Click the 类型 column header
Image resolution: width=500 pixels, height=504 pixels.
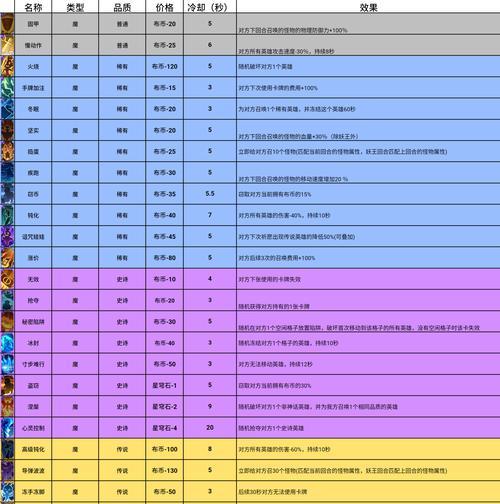click(75, 7)
